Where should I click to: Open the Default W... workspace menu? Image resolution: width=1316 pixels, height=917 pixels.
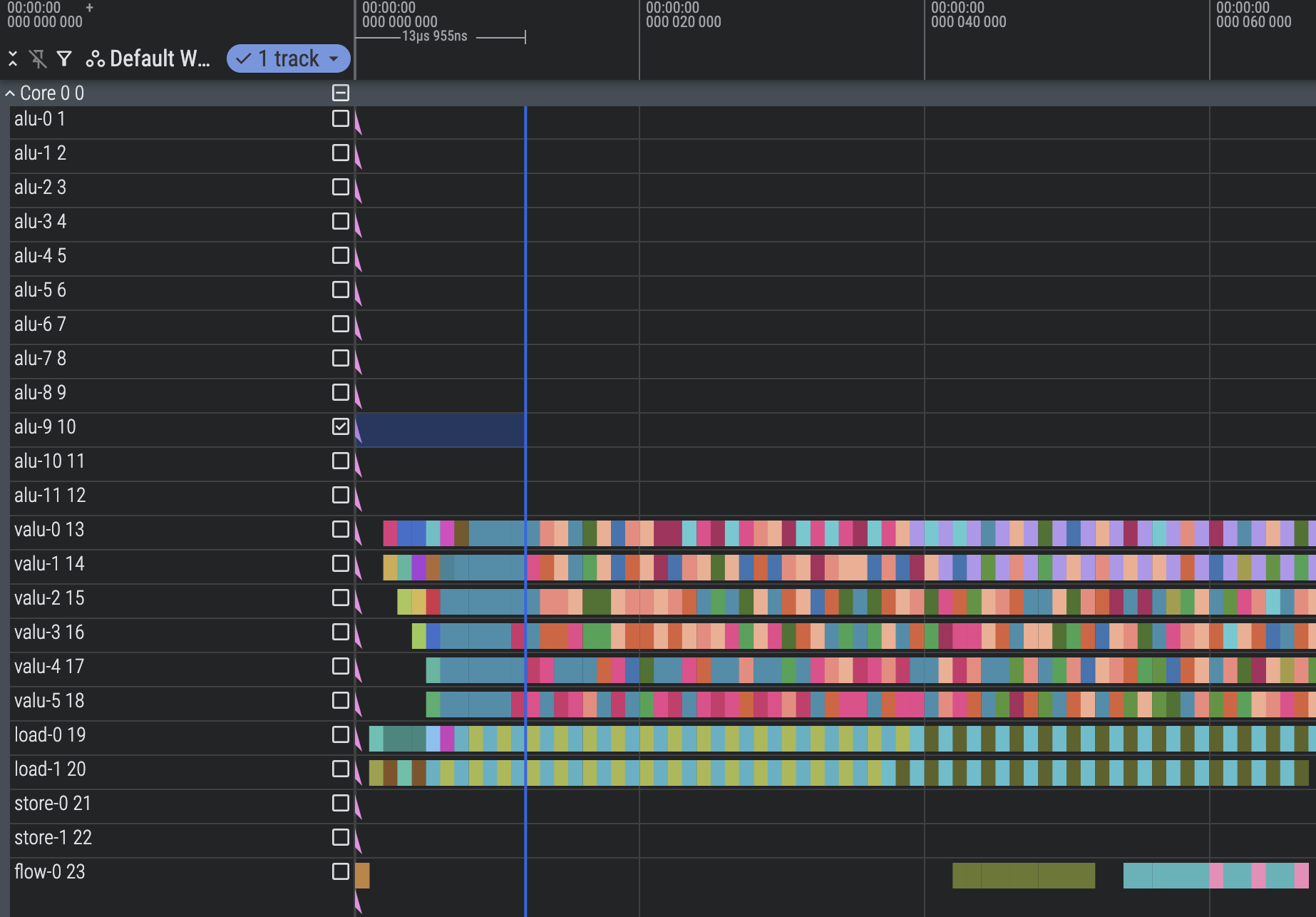click(x=160, y=58)
